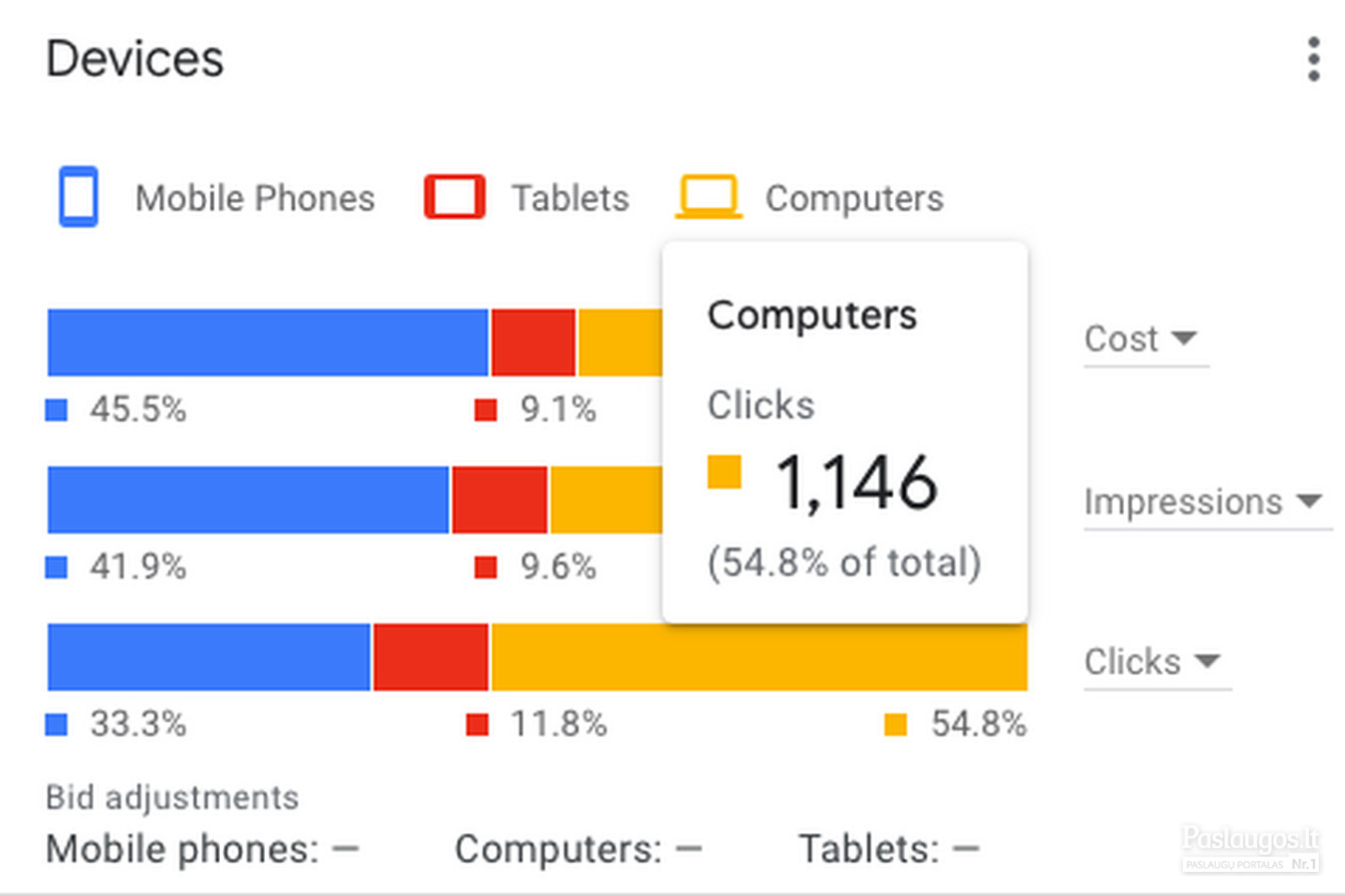Viewport: 1345px width, 896px height.
Task: Click the blue Mobile Phones device icon
Action: pos(78,196)
